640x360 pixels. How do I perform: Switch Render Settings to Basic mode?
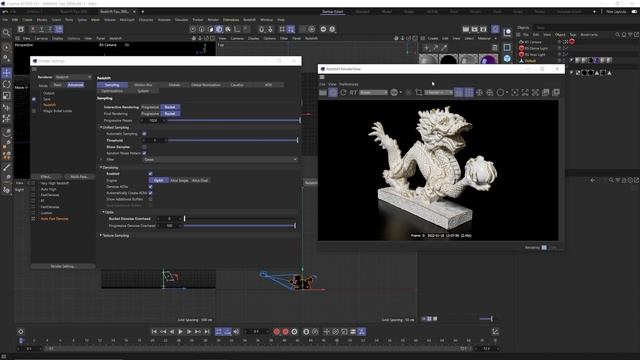click(58, 85)
